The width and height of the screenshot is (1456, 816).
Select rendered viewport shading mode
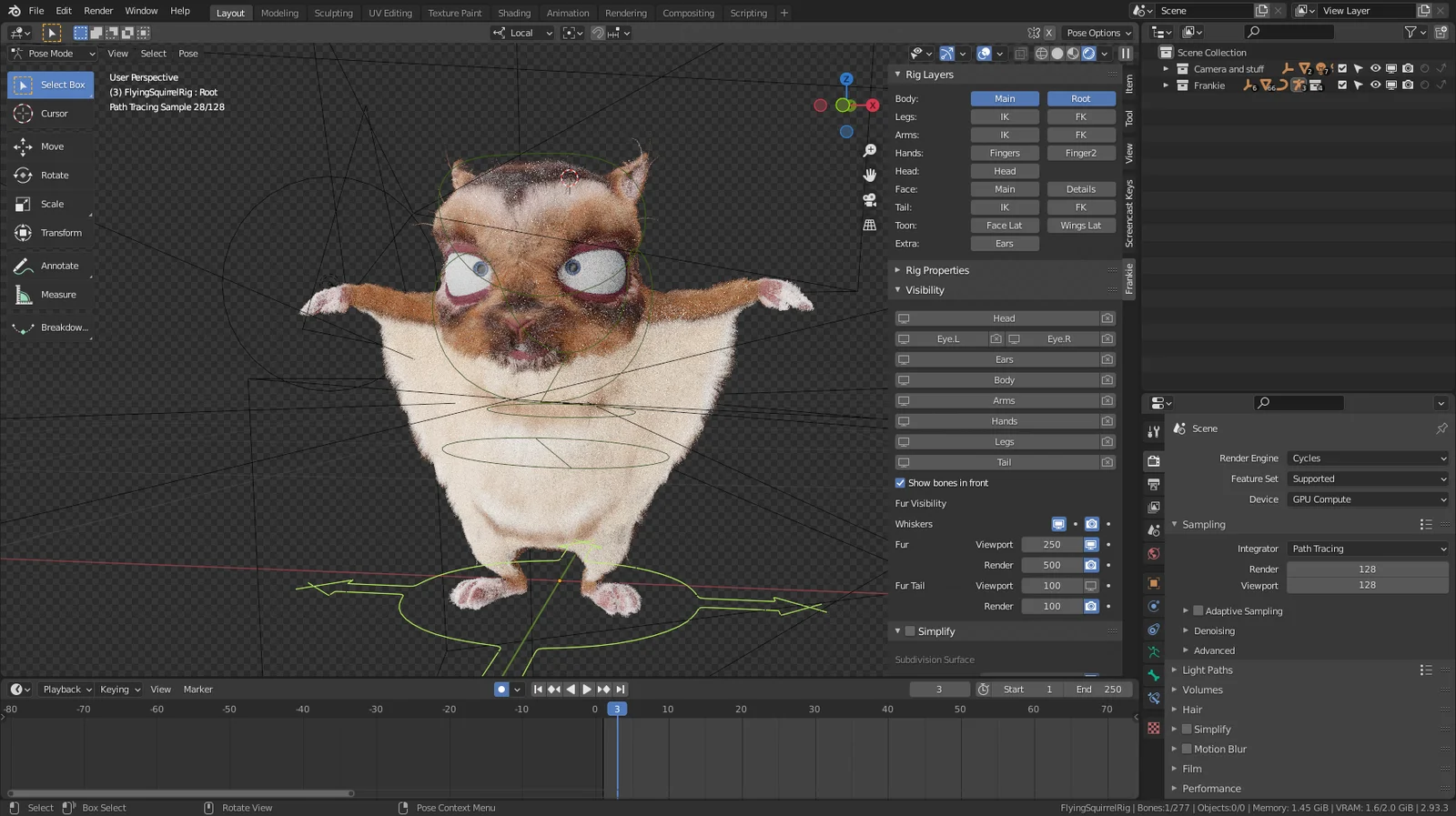point(1089,54)
